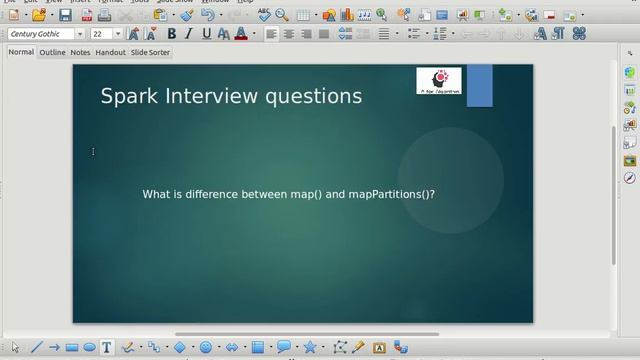Image resolution: width=640 pixels, height=360 pixels.
Task: Switch to the Notes view tab
Action: [x=80, y=52]
